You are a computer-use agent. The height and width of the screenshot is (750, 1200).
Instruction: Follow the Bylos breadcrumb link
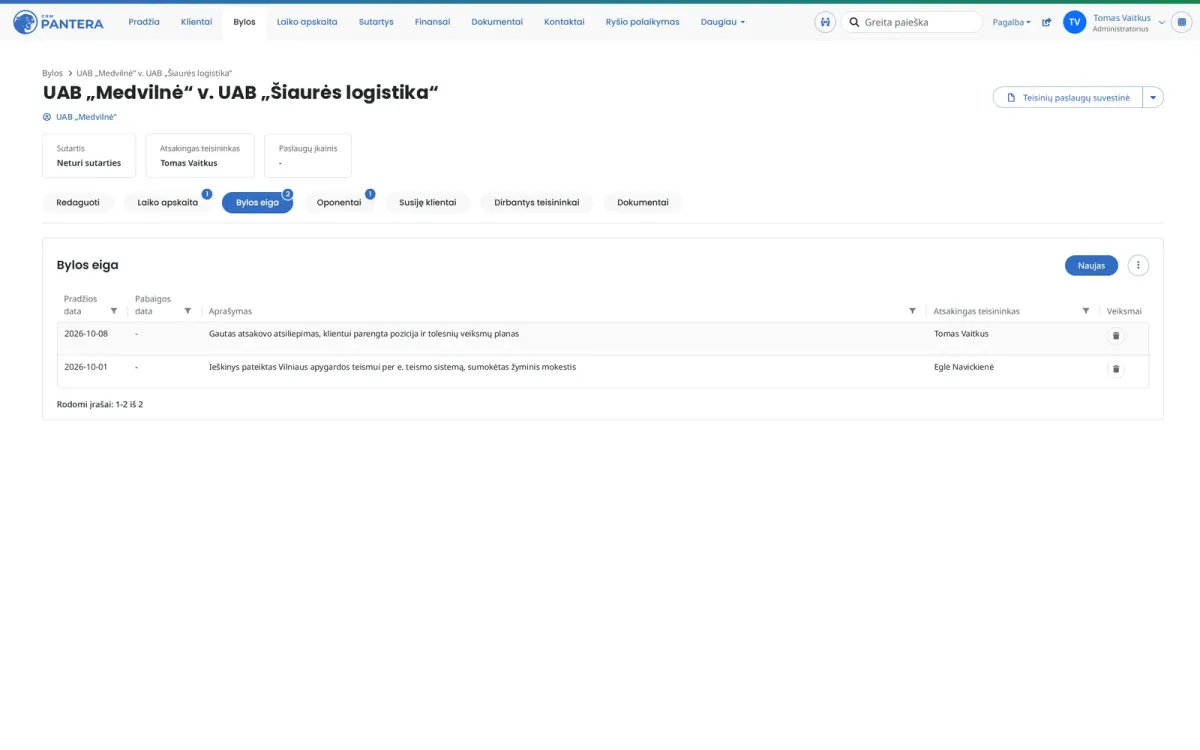pos(52,73)
